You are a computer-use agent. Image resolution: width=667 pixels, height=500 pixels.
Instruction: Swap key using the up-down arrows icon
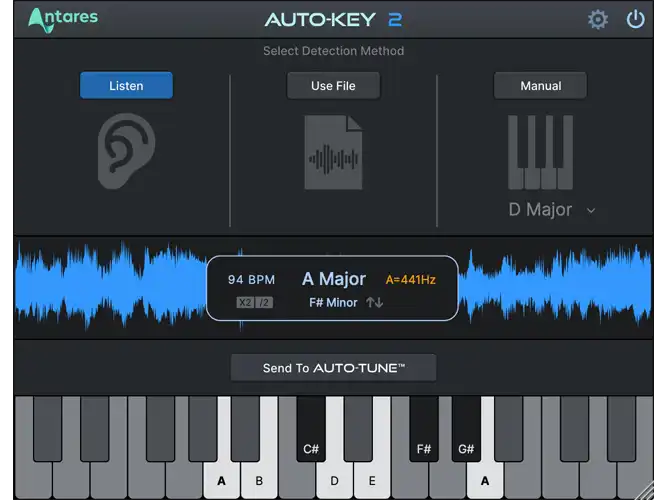(374, 303)
